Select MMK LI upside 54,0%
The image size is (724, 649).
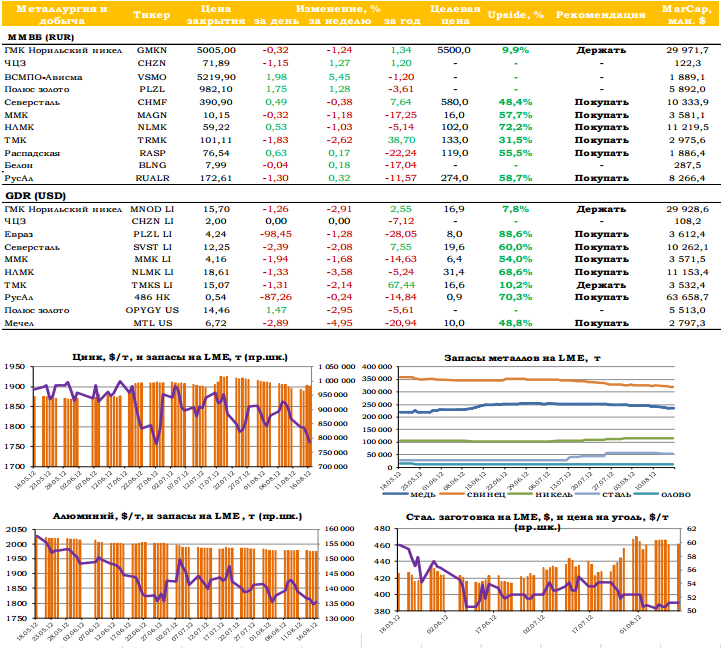[x=515, y=259]
